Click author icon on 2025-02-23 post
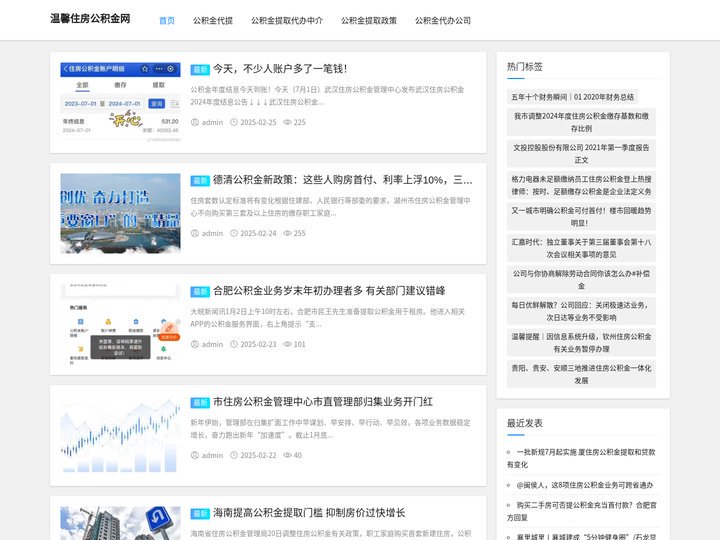This screenshot has width=720, height=540. (195, 344)
